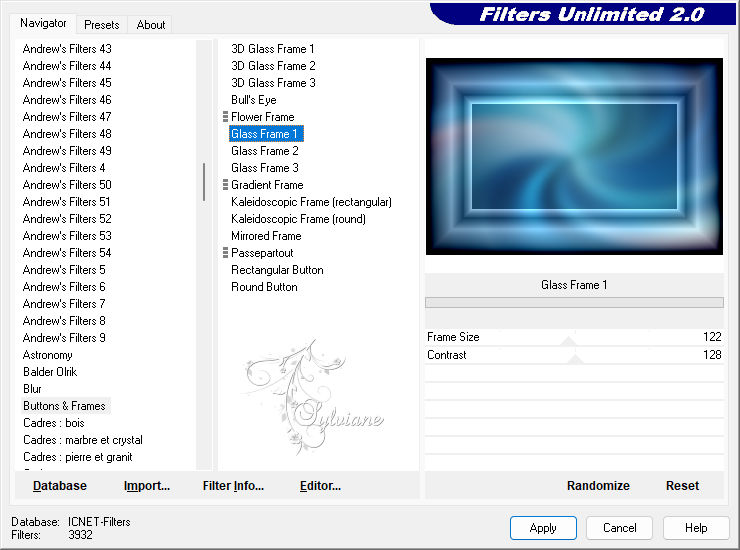Click the Apply button
This screenshot has width=740, height=550.
point(543,528)
